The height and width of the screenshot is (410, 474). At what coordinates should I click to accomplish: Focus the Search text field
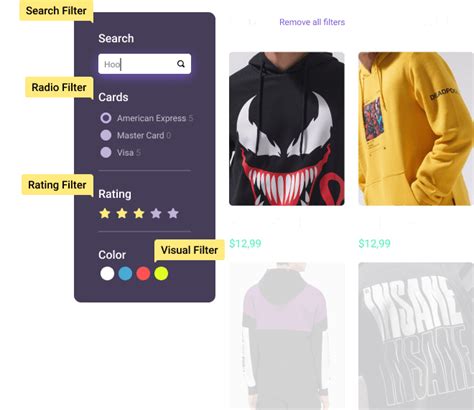pyautogui.click(x=145, y=64)
